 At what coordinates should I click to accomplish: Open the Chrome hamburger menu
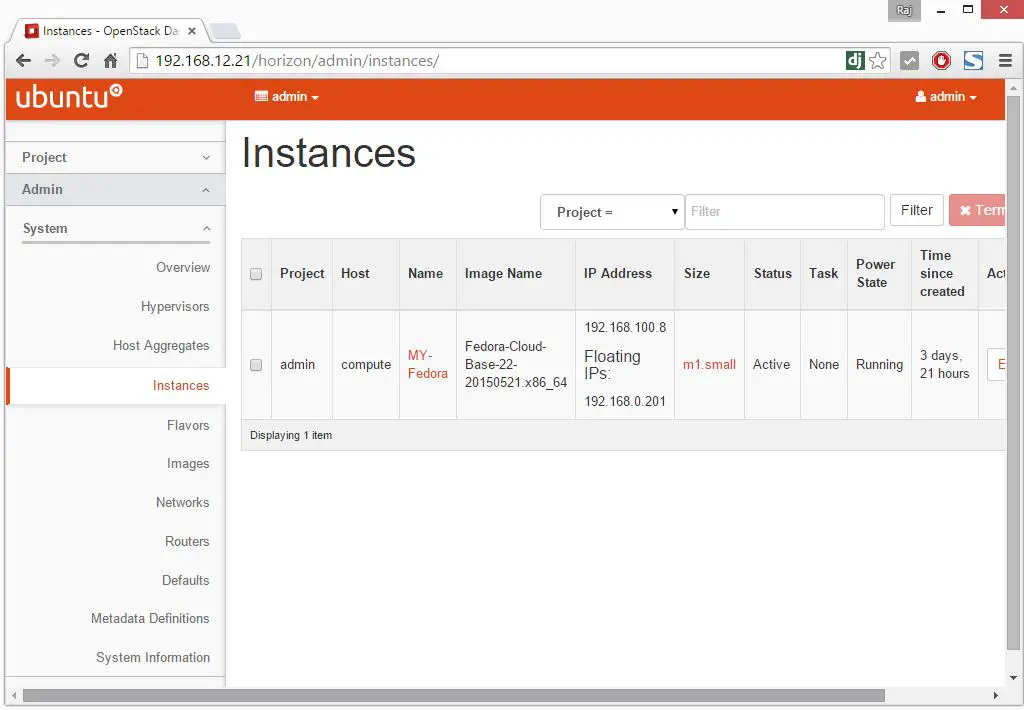click(1005, 61)
